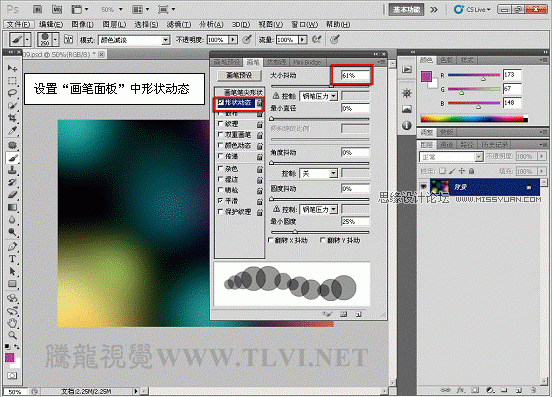Select the Quick Selection tool
552x397 pixels.
coord(12,105)
